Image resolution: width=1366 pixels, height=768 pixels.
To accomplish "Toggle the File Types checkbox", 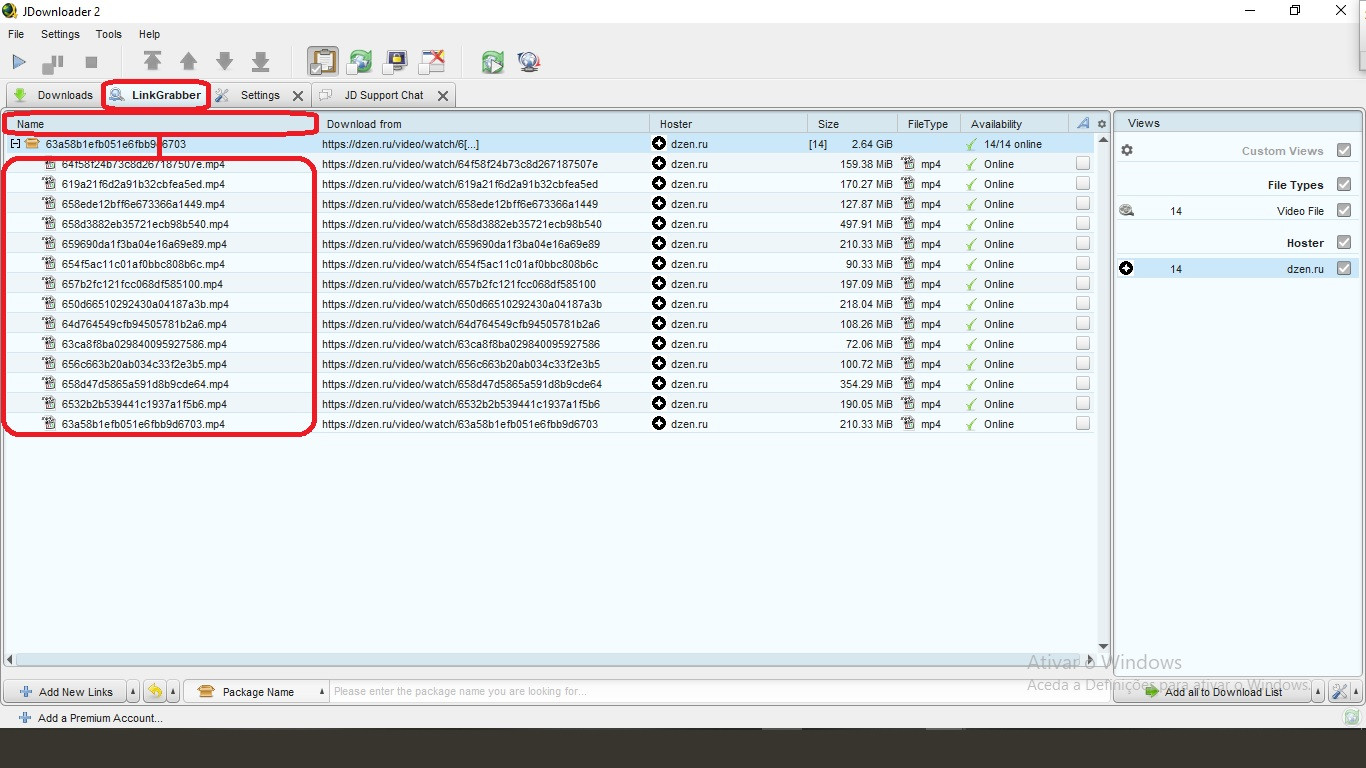I will tap(1344, 185).
